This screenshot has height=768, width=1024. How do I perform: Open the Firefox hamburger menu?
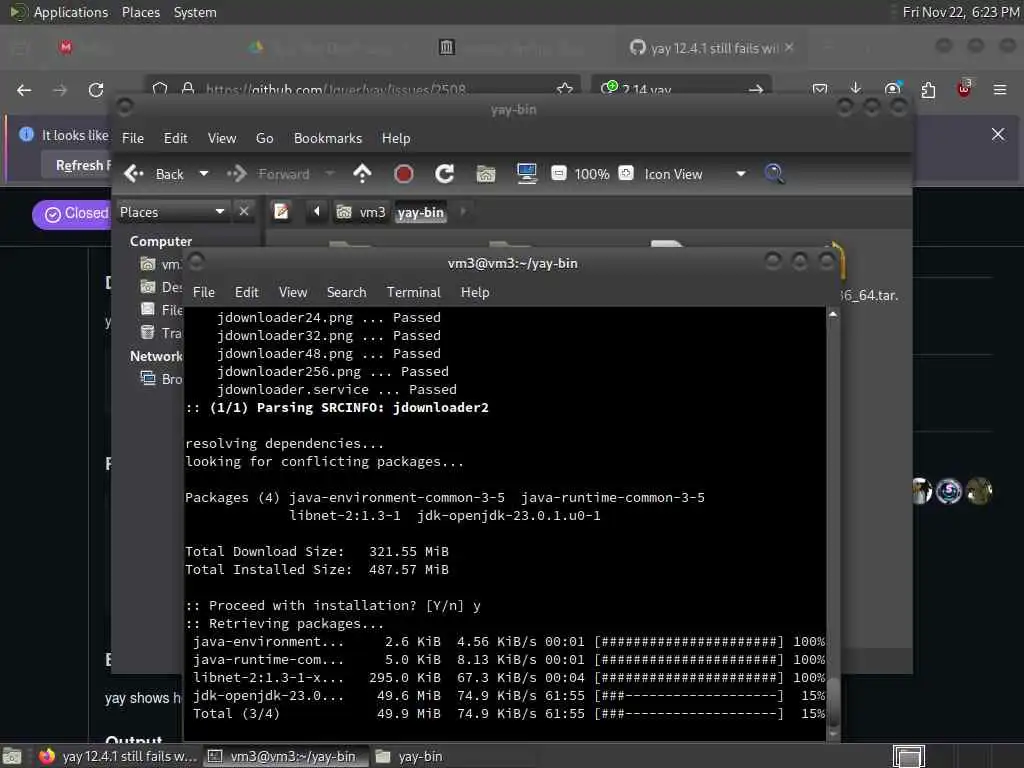point(999,89)
